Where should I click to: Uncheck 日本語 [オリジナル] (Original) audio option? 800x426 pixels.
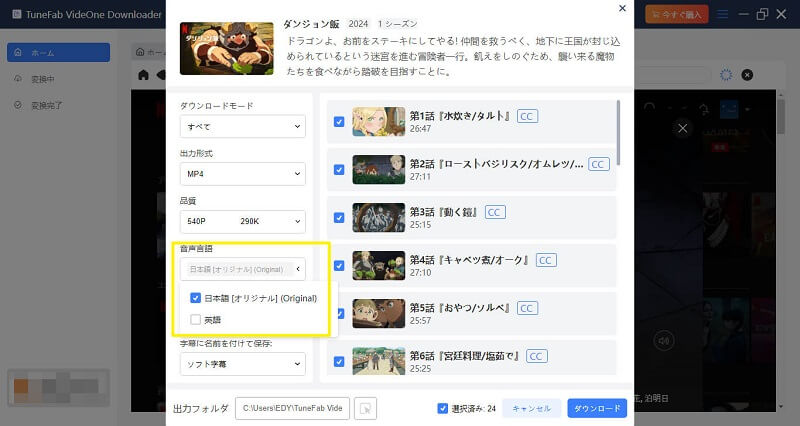(x=195, y=298)
